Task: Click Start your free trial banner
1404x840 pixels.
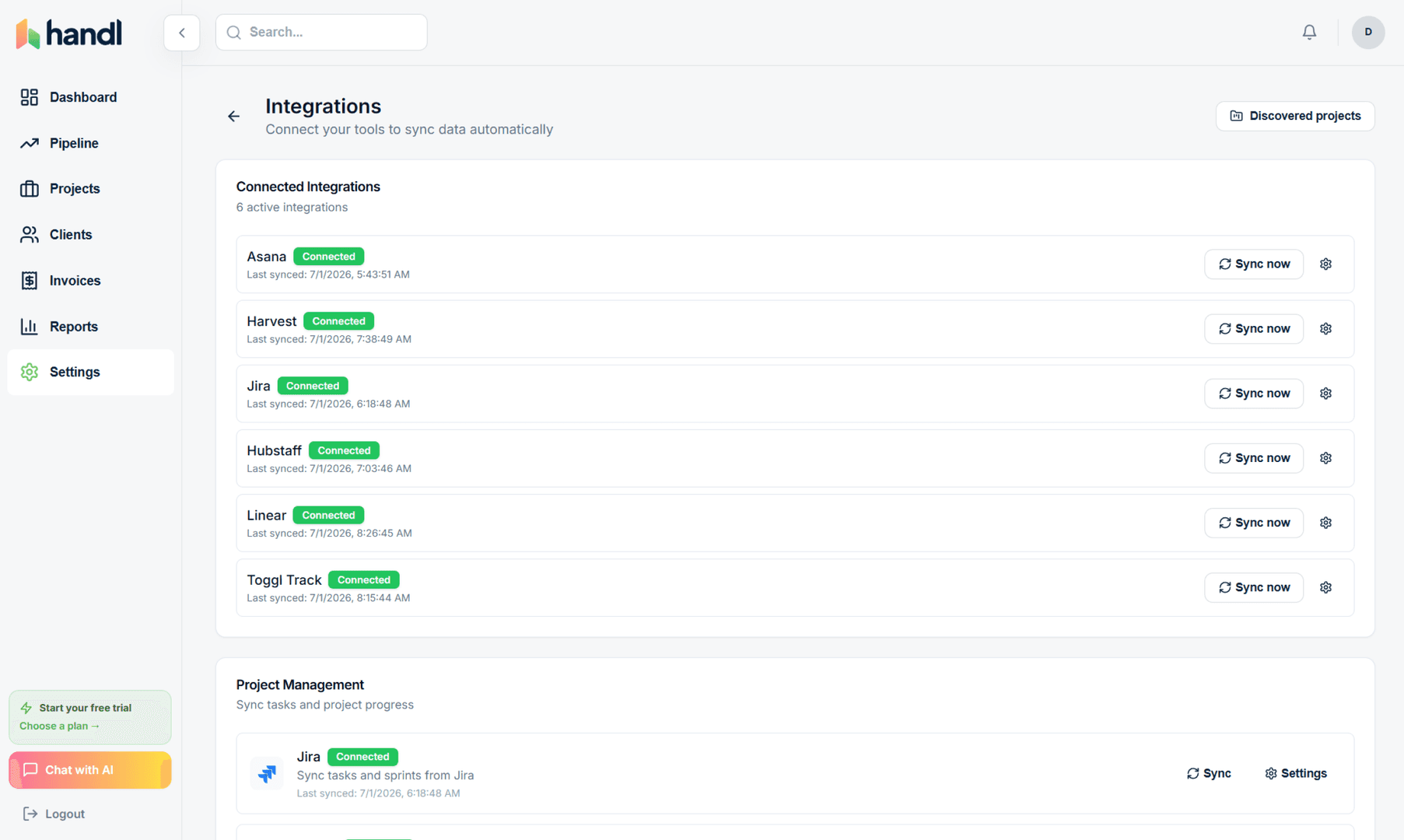Action: pos(90,717)
